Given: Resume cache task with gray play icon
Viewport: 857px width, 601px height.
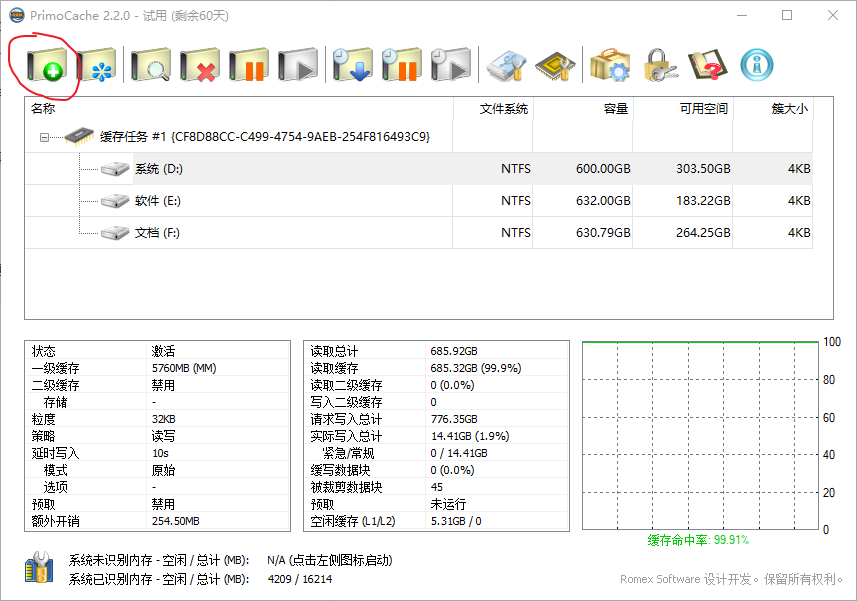Looking at the screenshot, I should pyautogui.click(x=298, y=67).
